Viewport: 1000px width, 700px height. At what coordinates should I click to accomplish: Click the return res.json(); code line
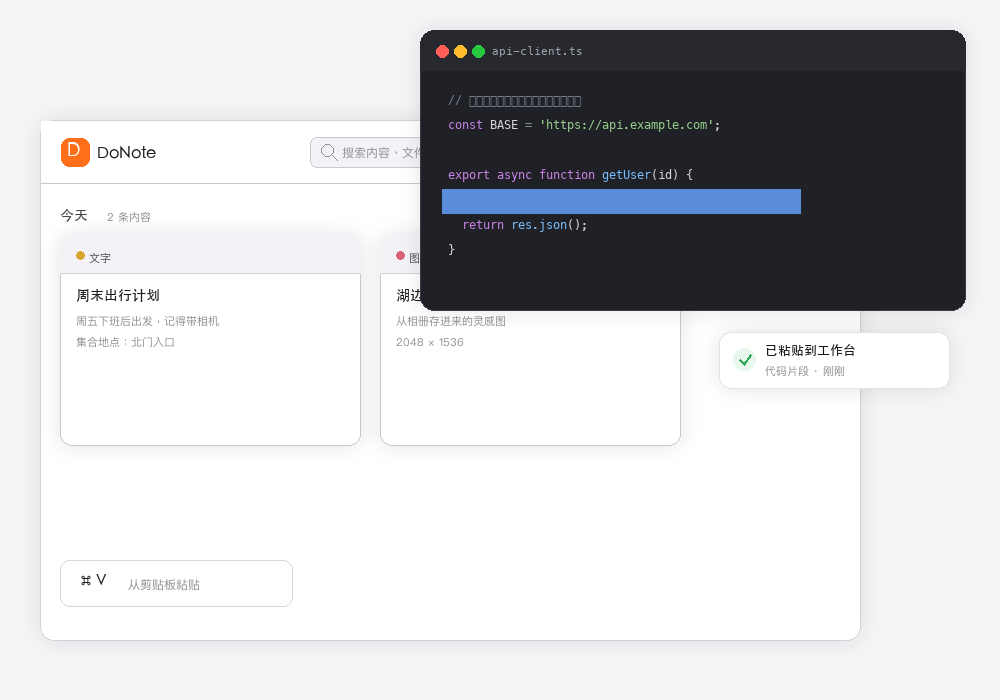(x=525, y=225)
